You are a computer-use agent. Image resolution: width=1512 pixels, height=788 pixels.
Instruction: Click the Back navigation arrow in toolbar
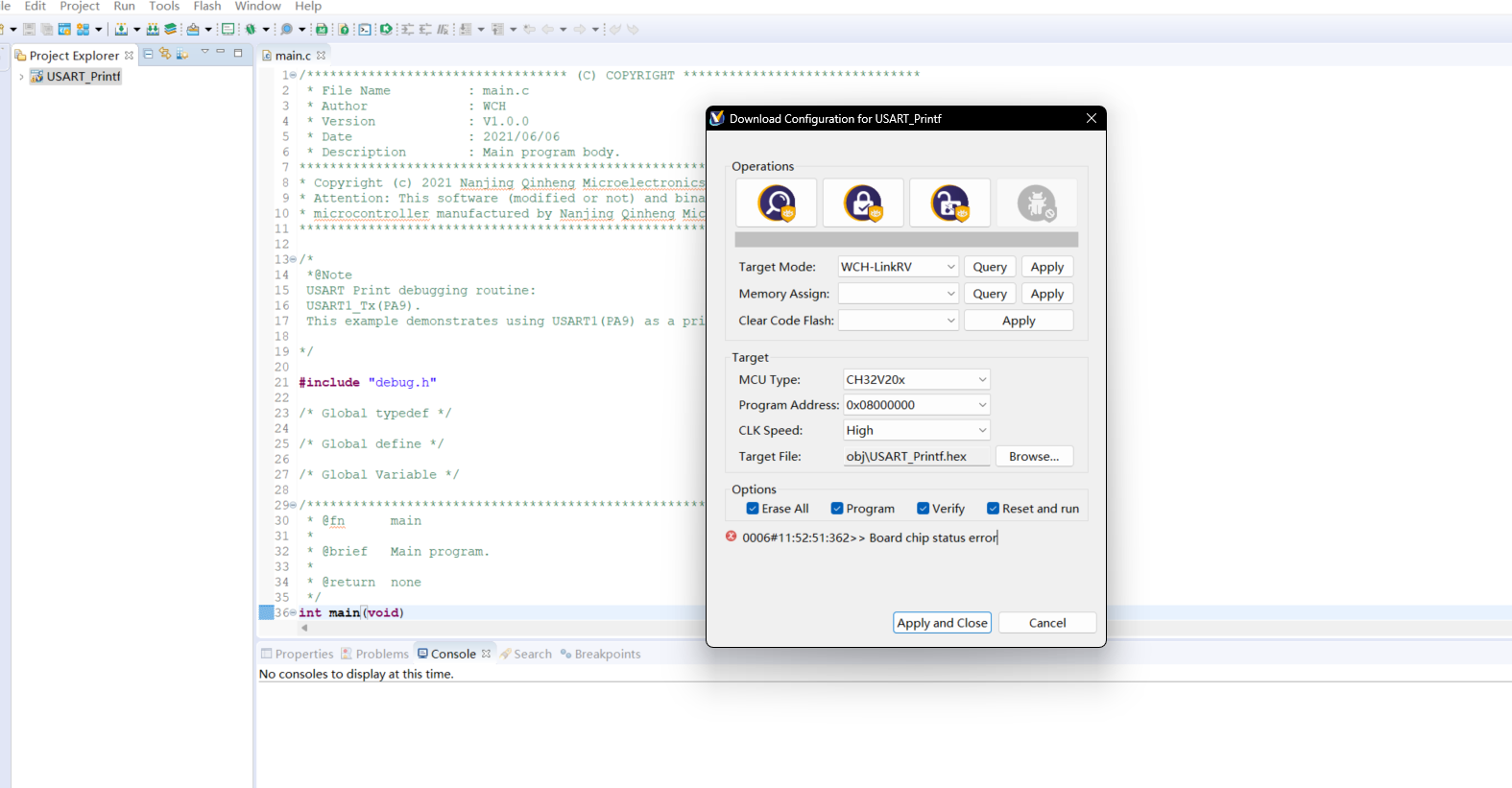point(547,29)
